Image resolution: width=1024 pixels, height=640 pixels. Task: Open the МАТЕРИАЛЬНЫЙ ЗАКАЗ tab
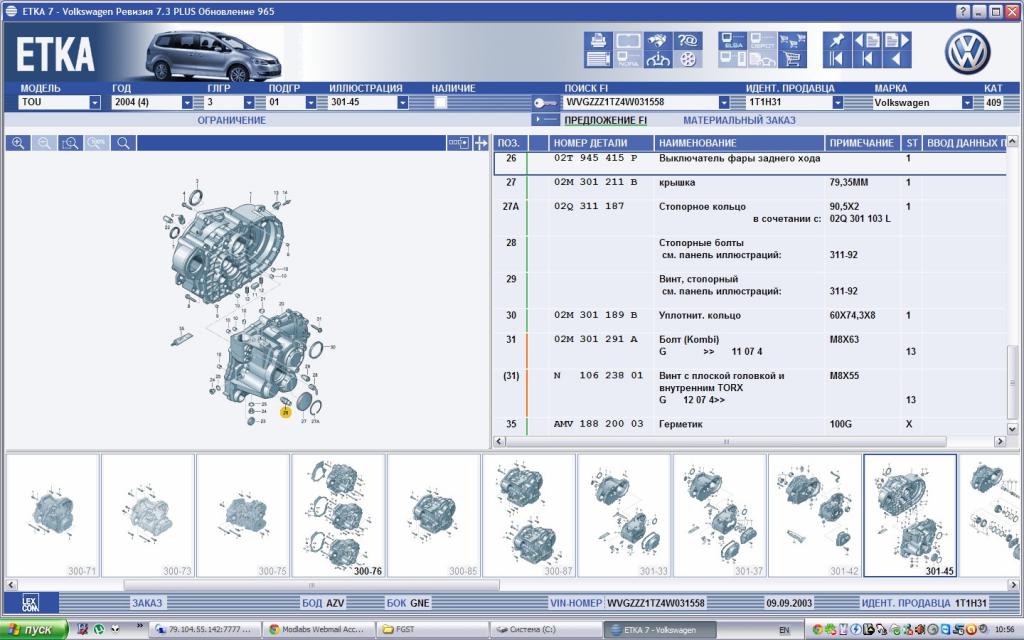(x=739, y=120)
